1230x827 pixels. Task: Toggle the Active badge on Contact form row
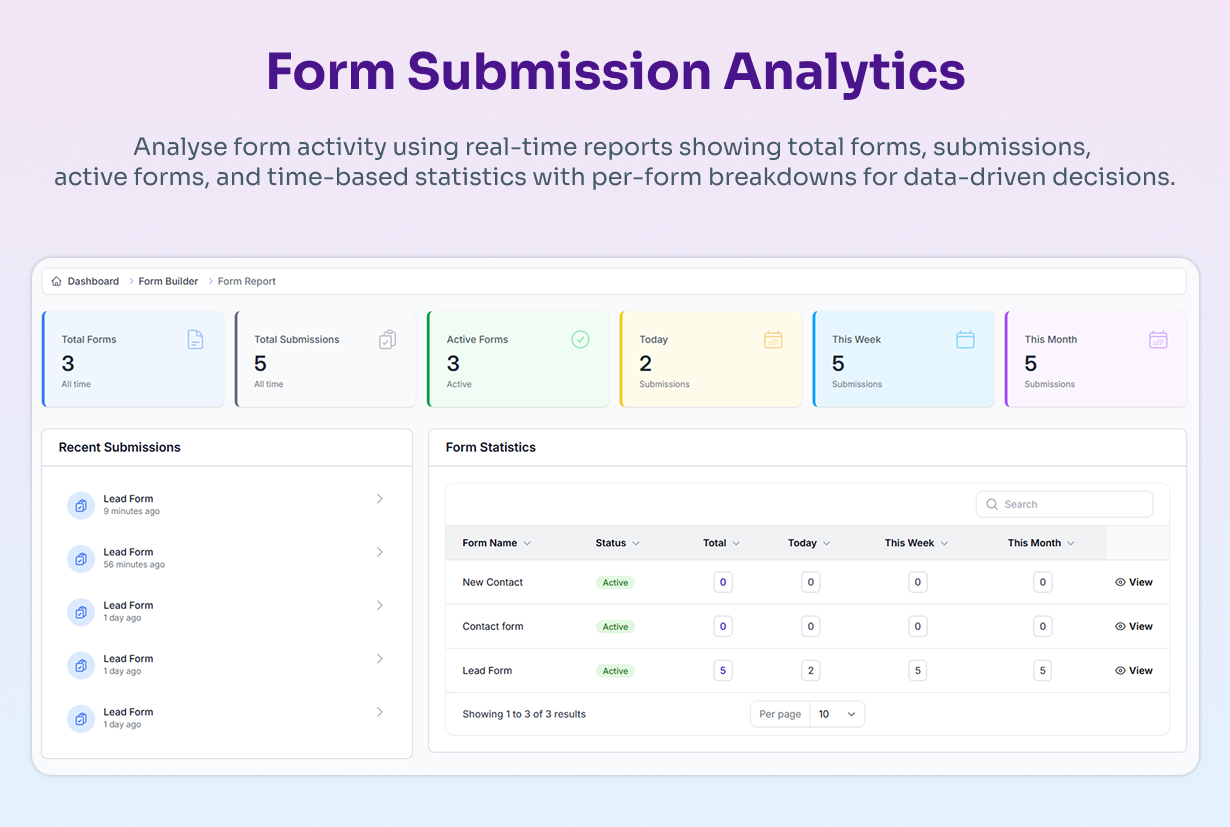(615, 626)
